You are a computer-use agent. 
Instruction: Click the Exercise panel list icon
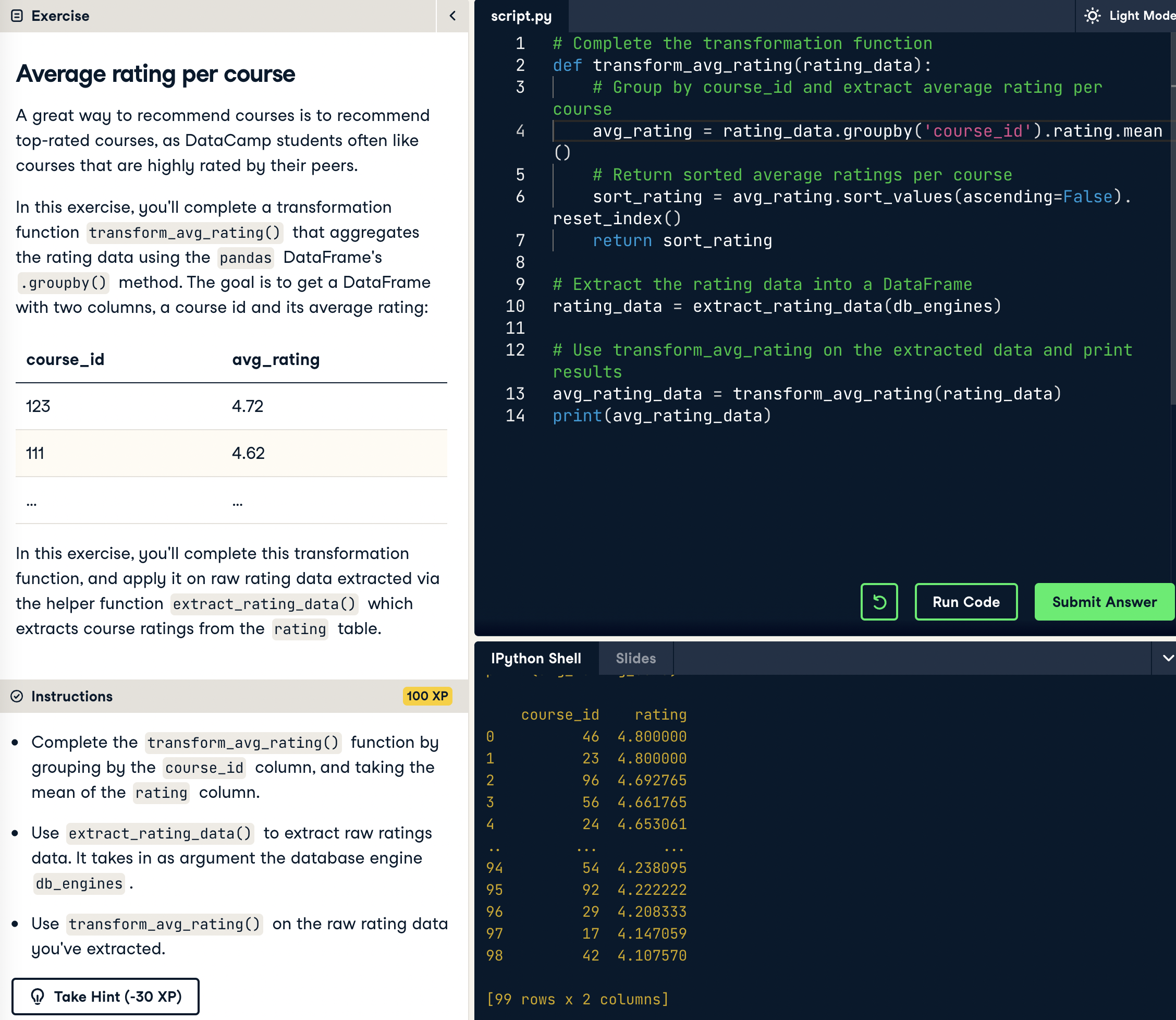[17, 16]
